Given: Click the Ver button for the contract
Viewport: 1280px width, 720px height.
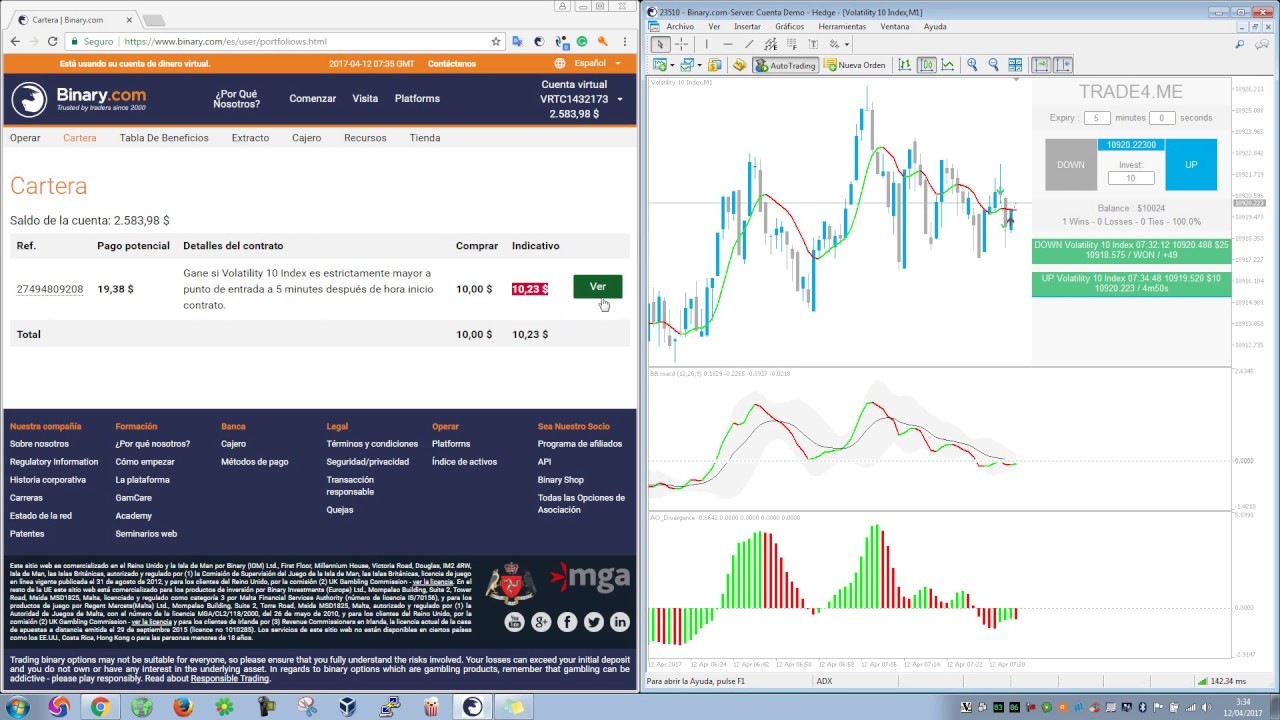Looking at the screenshot, I should [x=597, y=287].
